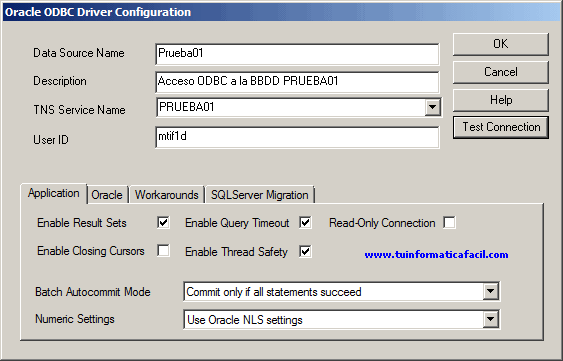
Task: Open the Numeric Settings dropdown arrow
Action: tap(490, 319)
